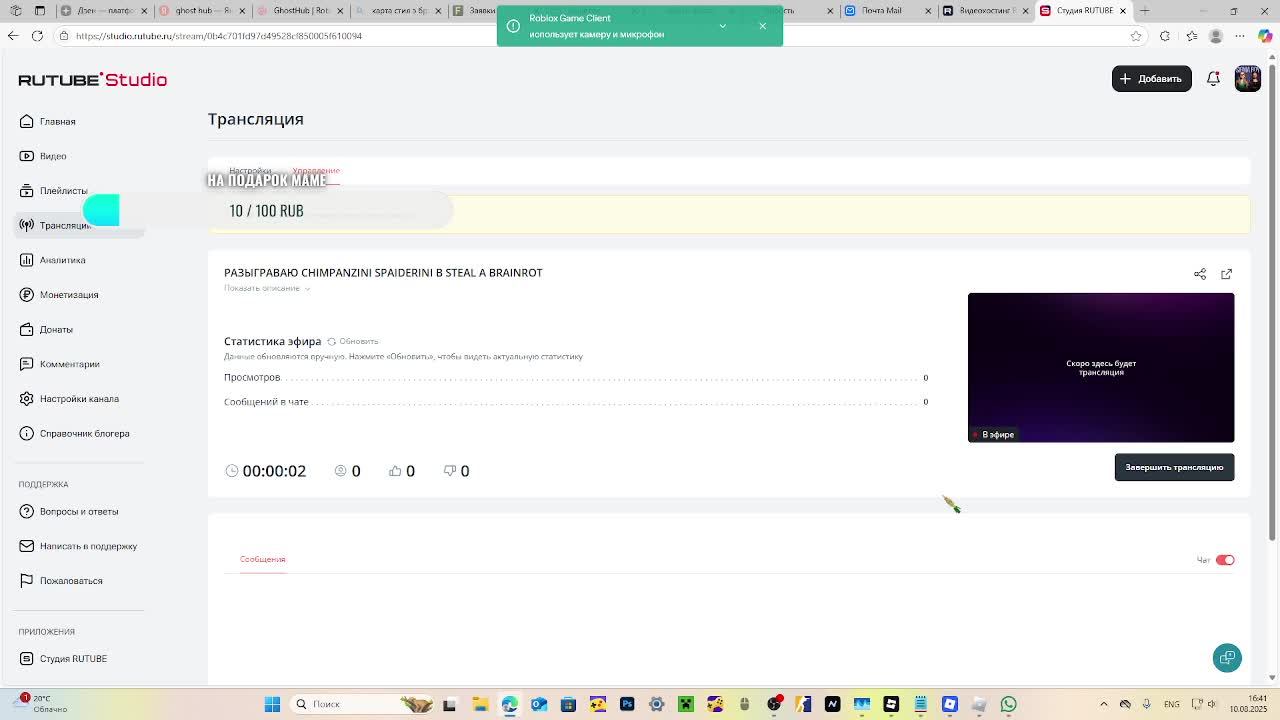Refresh stream statistics with Обновить
This screenshot has width=1280, height=720.
point(352,342)
